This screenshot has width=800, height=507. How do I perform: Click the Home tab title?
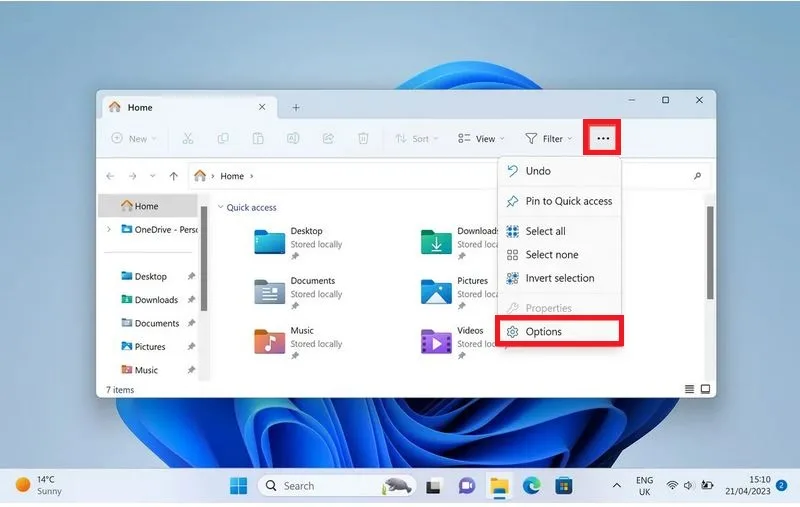click(140, 108)
